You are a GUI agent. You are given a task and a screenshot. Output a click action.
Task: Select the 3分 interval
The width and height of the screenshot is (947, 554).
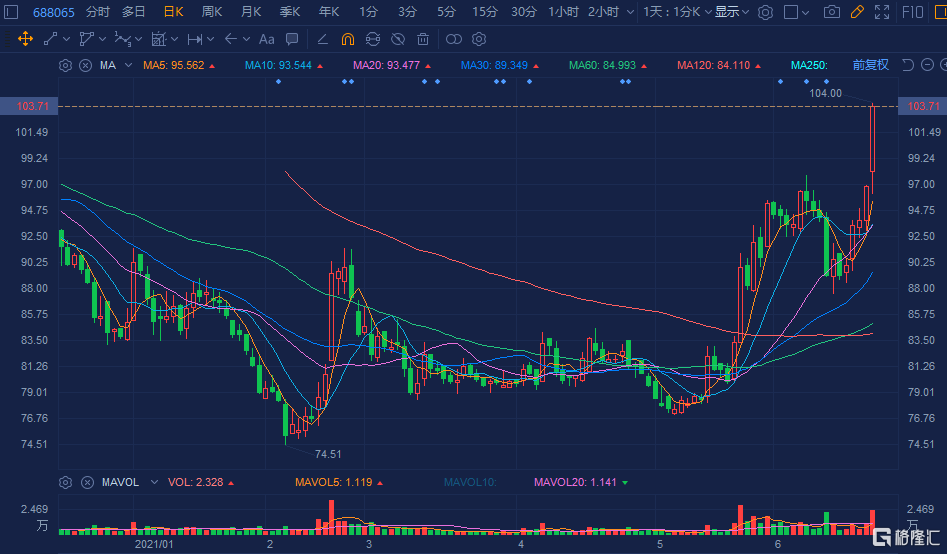(x=407, y=12)
